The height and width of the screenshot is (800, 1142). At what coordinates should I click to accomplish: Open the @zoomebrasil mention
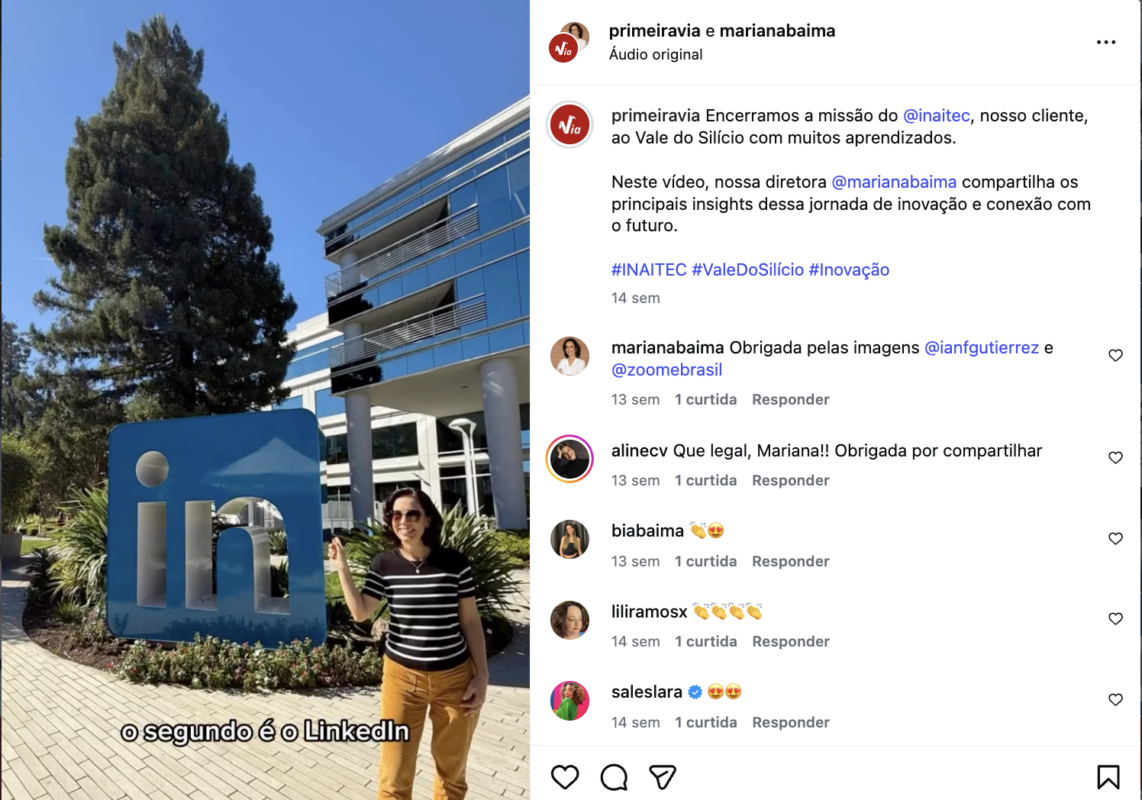click(x=666, y=370)
